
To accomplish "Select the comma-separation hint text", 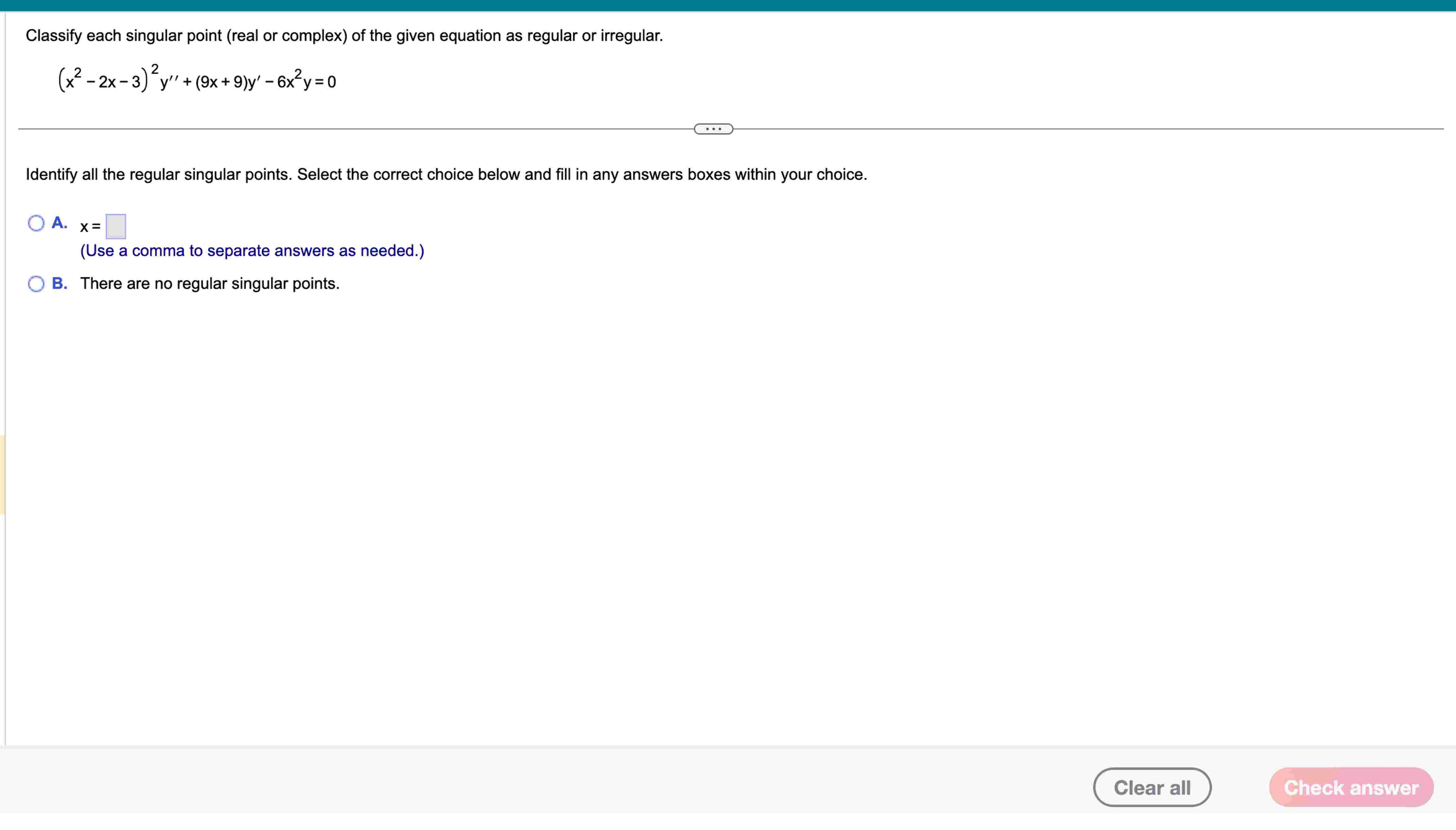I will pyautogui.click(x=252, y=250).
